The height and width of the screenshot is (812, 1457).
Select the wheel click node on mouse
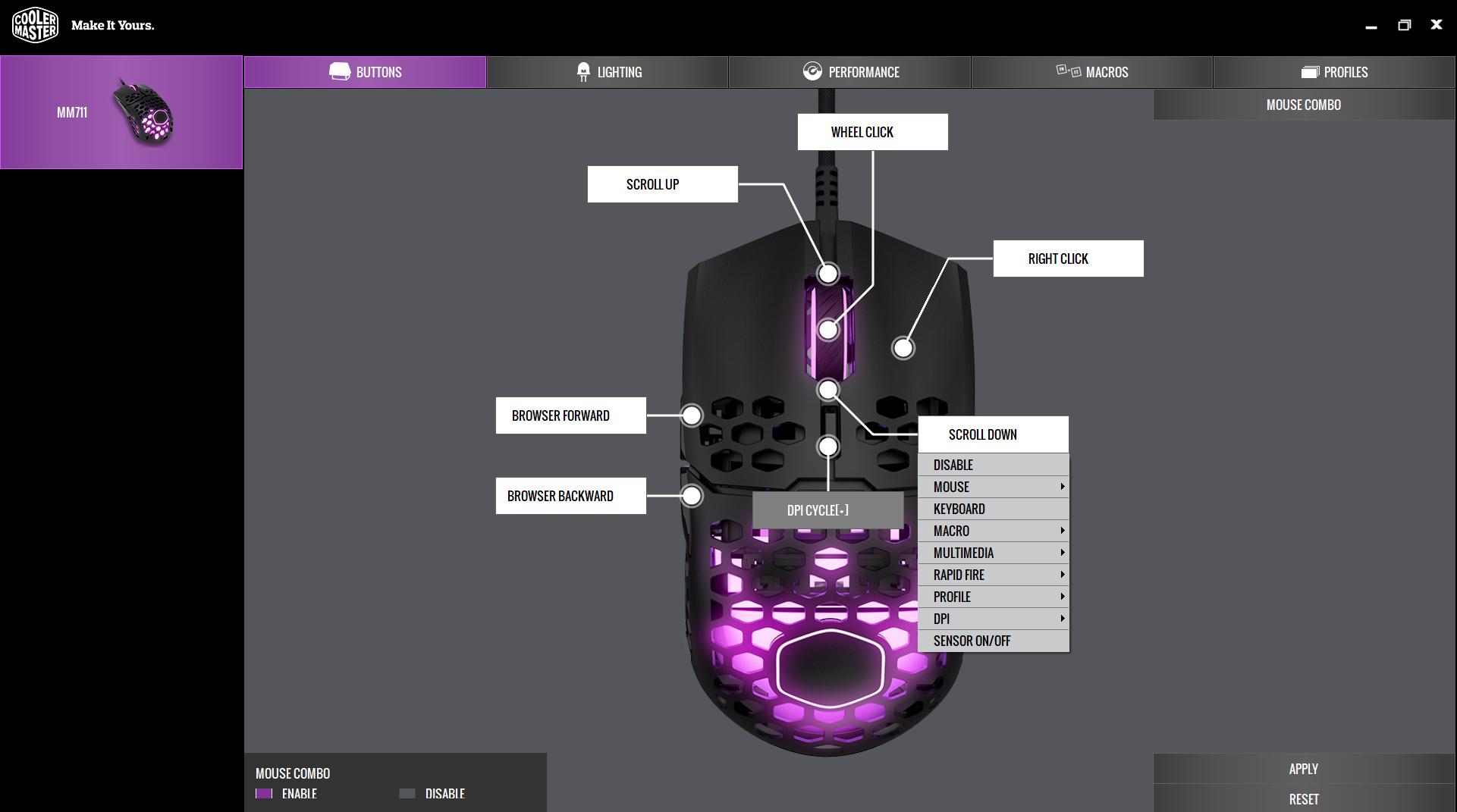pos(828,331)
